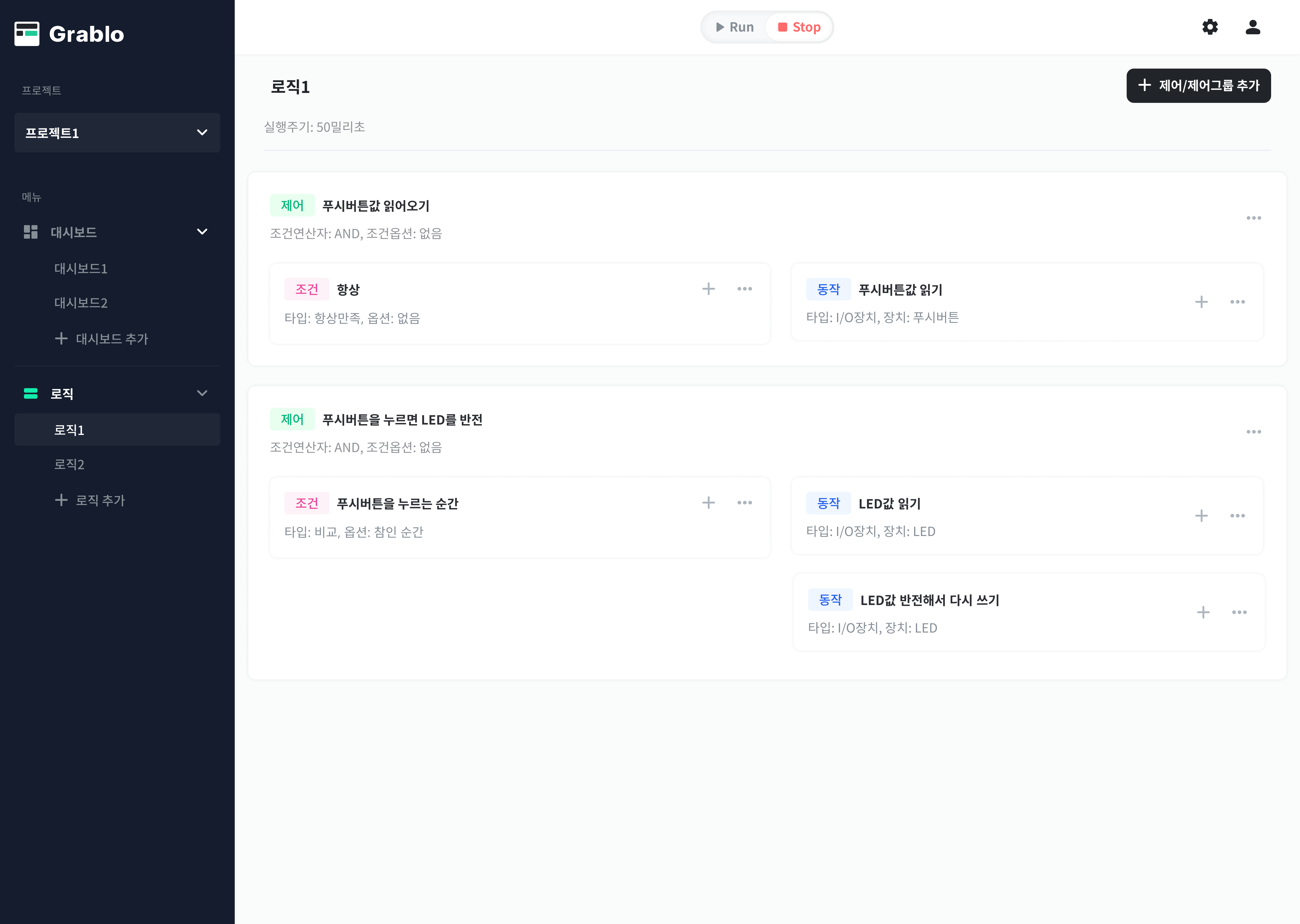Click 제어 tag of 푸시버튼을 누르면 LED를 반전
Image resolution: width=1300 pixels, height=924 pixels.
click(292, 419)
